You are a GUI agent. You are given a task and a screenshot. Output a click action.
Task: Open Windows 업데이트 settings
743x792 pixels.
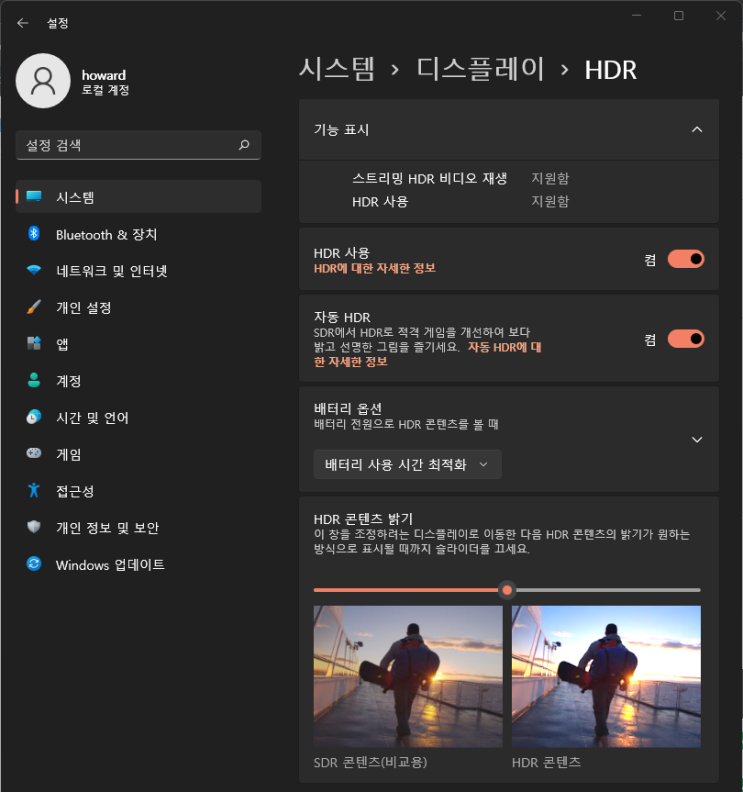[x=138, y=564]
